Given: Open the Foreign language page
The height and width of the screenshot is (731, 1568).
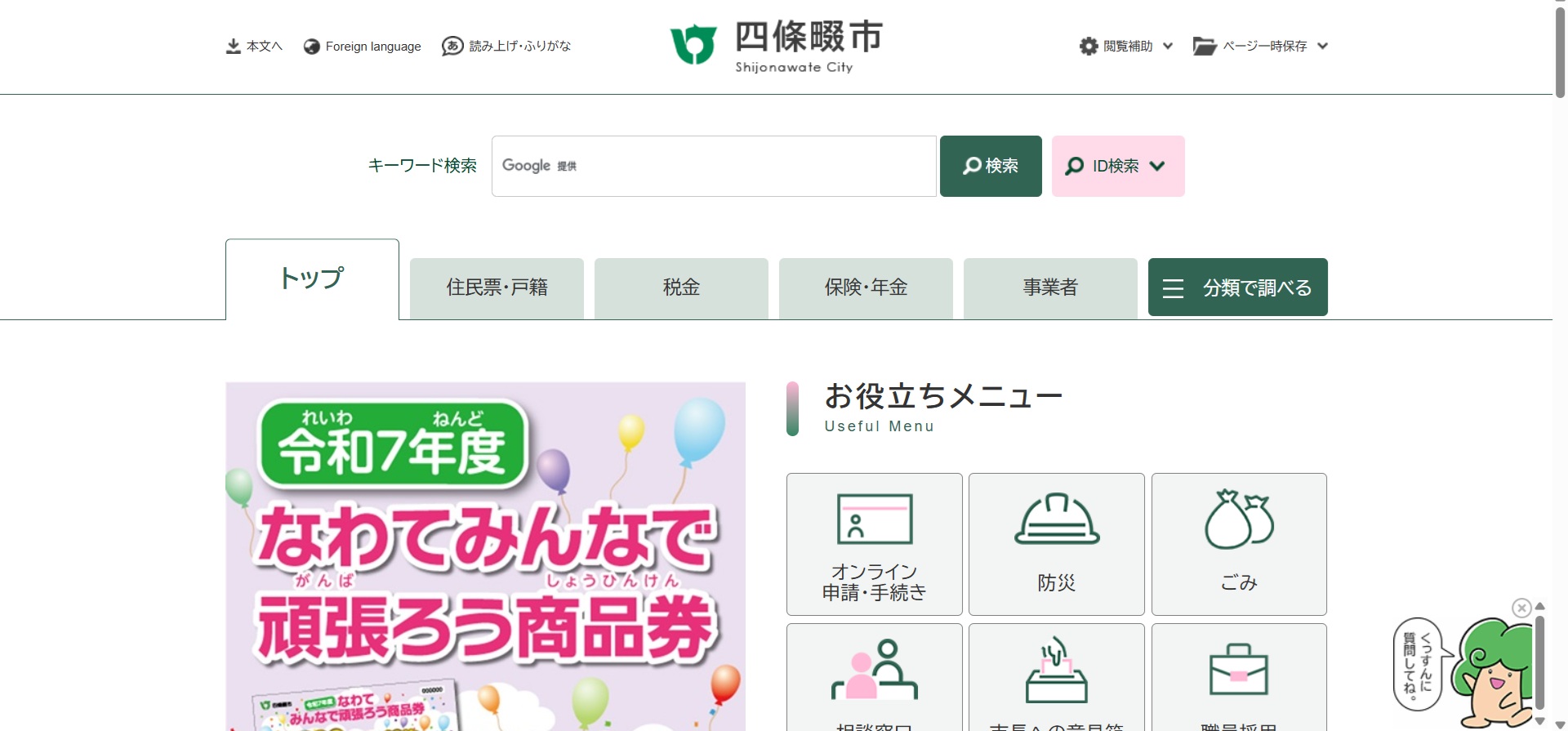Looking at the screenshot, I should pos(362,47).
